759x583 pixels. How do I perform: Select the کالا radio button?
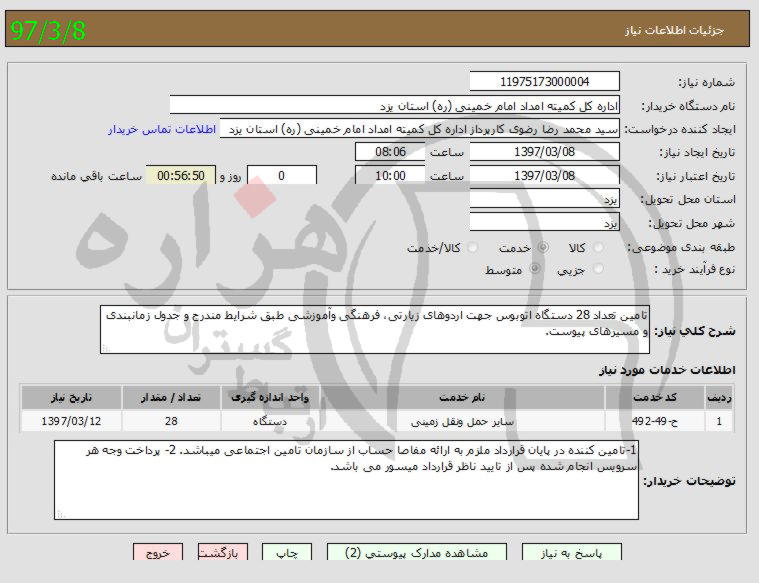[x=599, y=247]
